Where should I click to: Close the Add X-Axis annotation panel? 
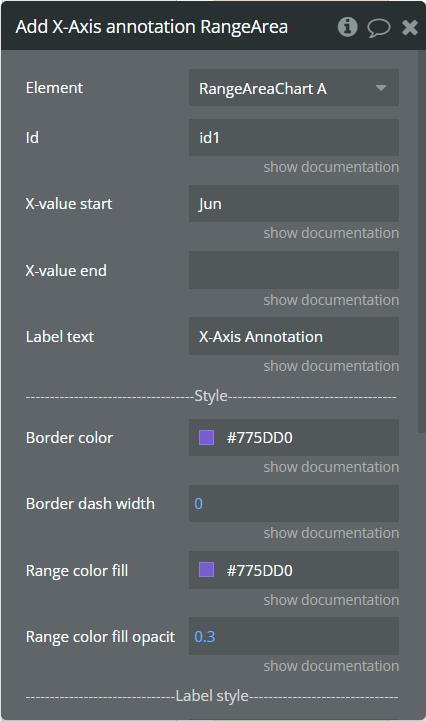409,28
